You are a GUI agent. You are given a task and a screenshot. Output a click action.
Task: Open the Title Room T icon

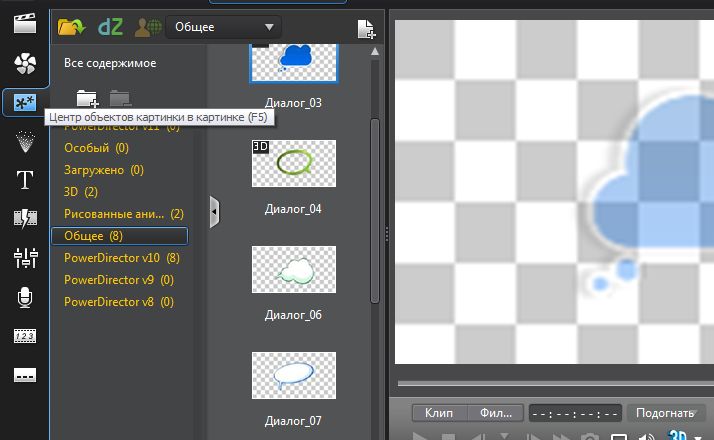(x=24, y=181)
